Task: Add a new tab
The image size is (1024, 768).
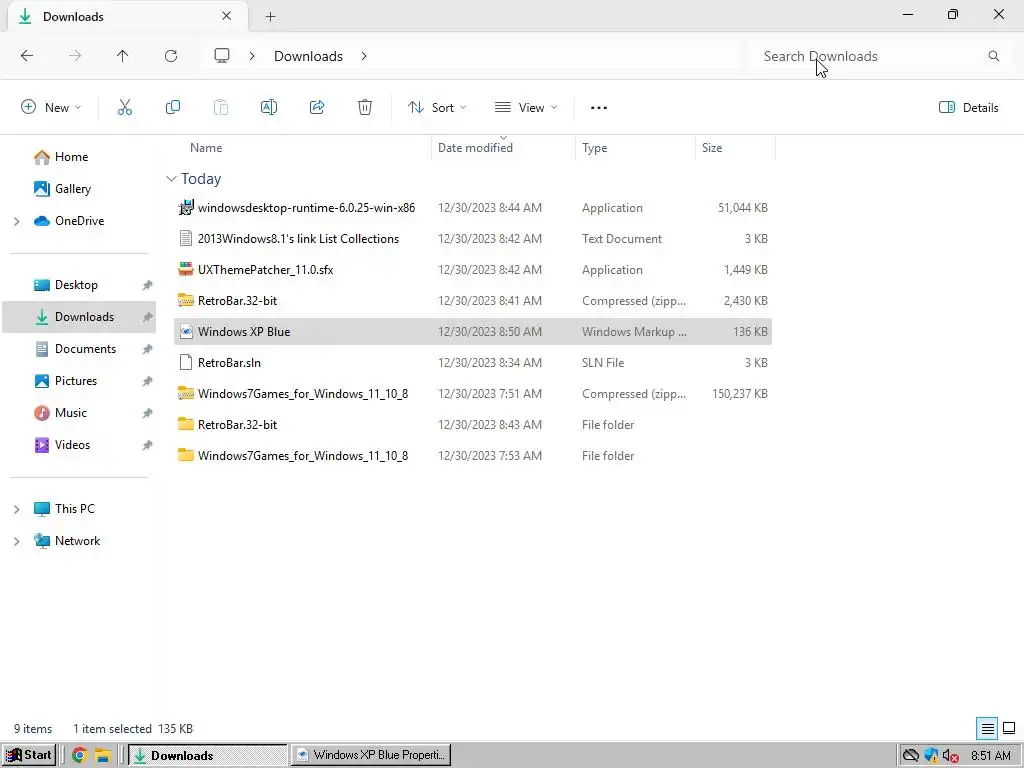Action: point(270,17)
